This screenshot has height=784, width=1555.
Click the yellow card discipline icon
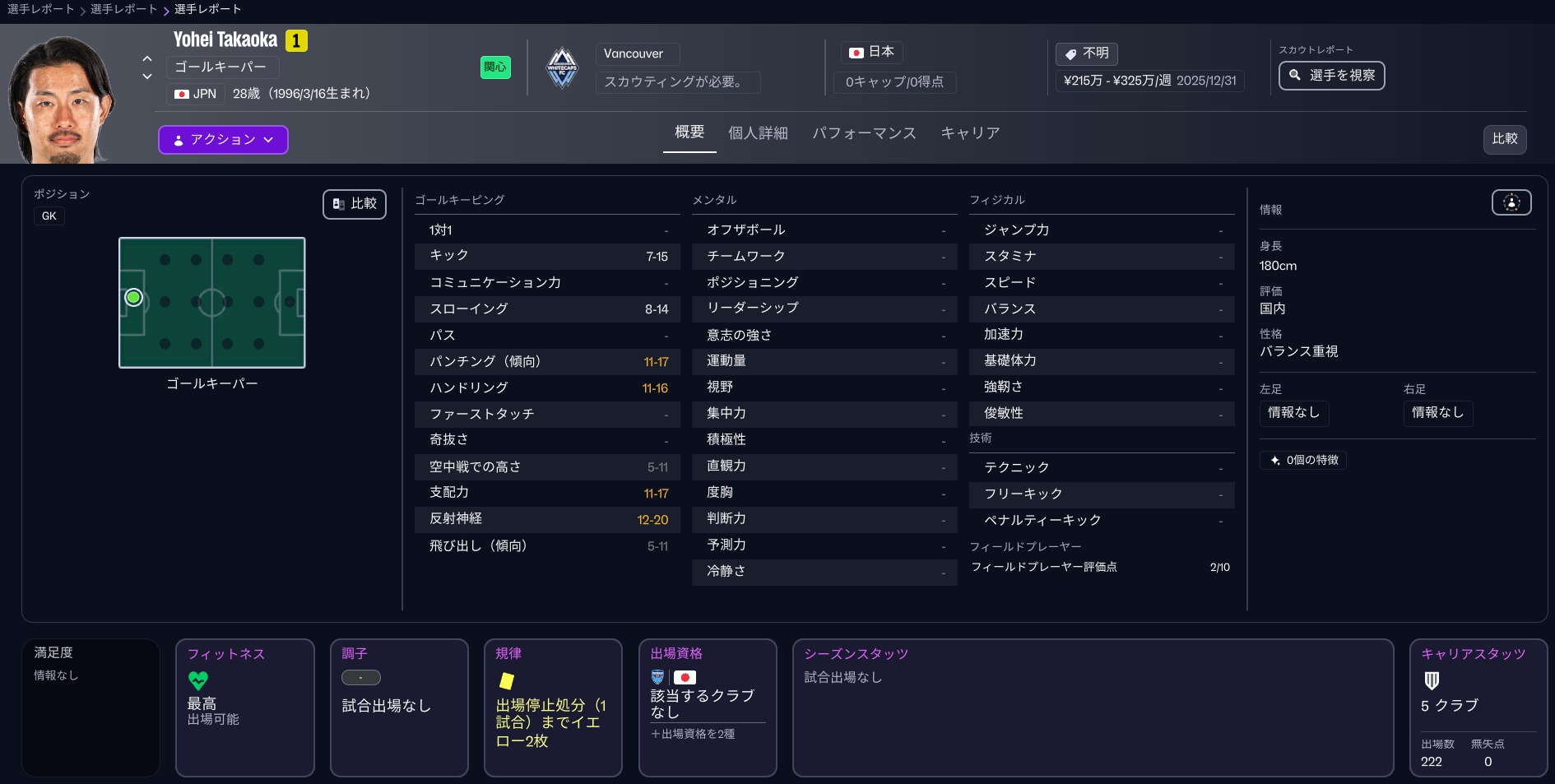[x=506, y=680]
